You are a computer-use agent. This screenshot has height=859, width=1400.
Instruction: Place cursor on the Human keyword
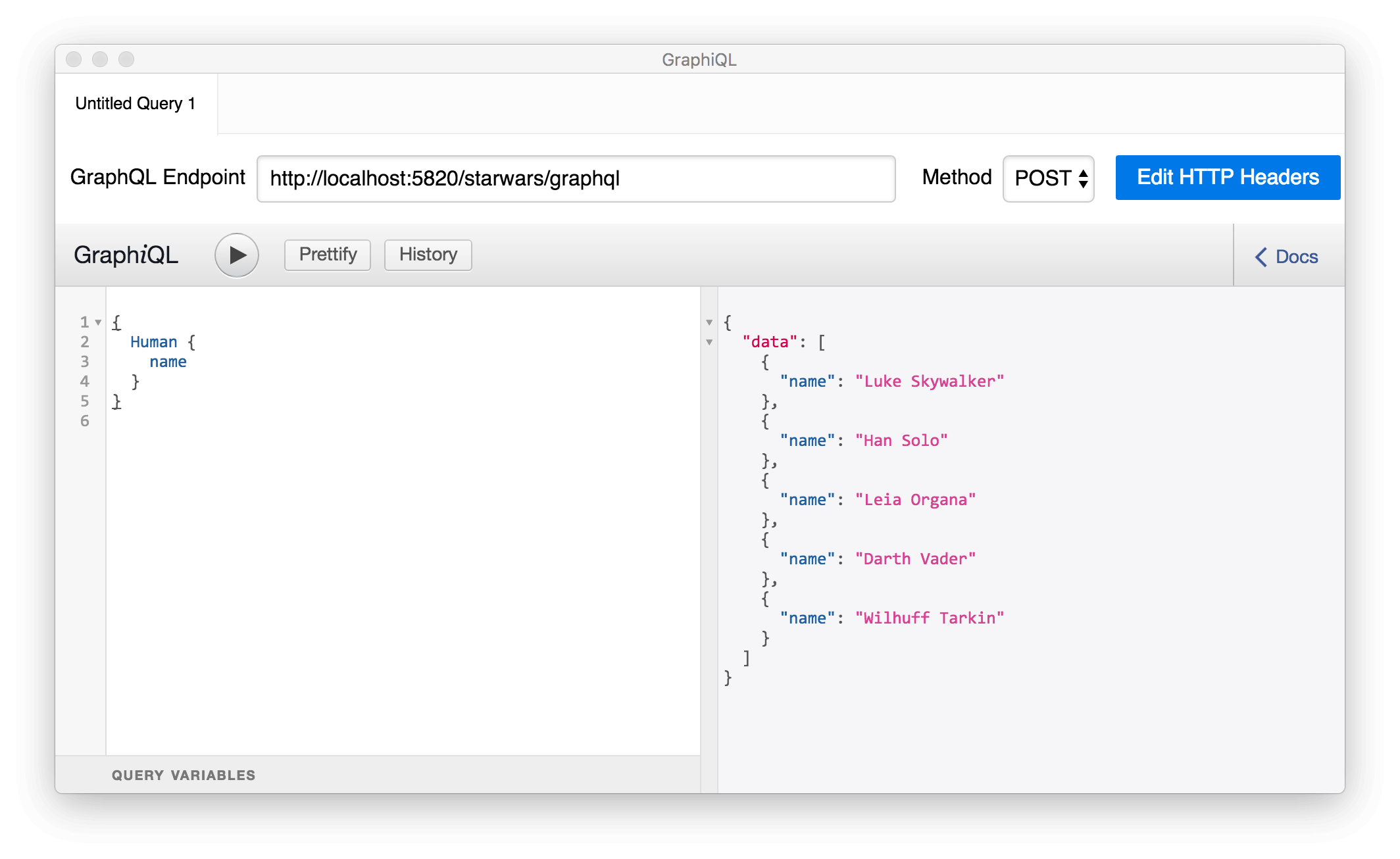(153, 341)
